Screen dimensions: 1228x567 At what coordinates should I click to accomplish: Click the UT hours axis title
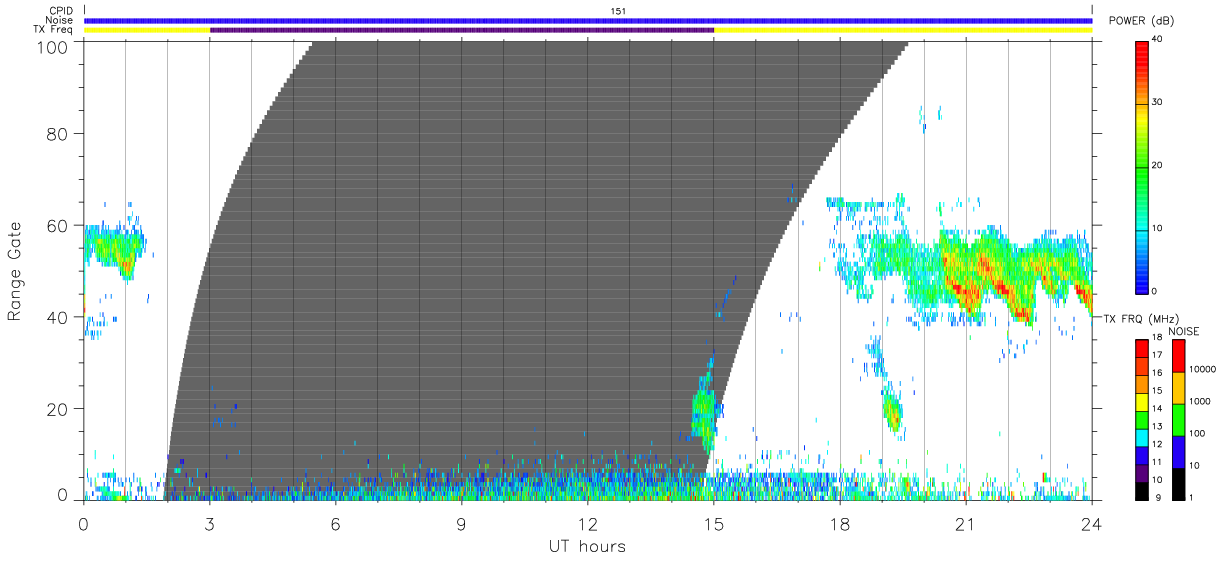point(587,546)
